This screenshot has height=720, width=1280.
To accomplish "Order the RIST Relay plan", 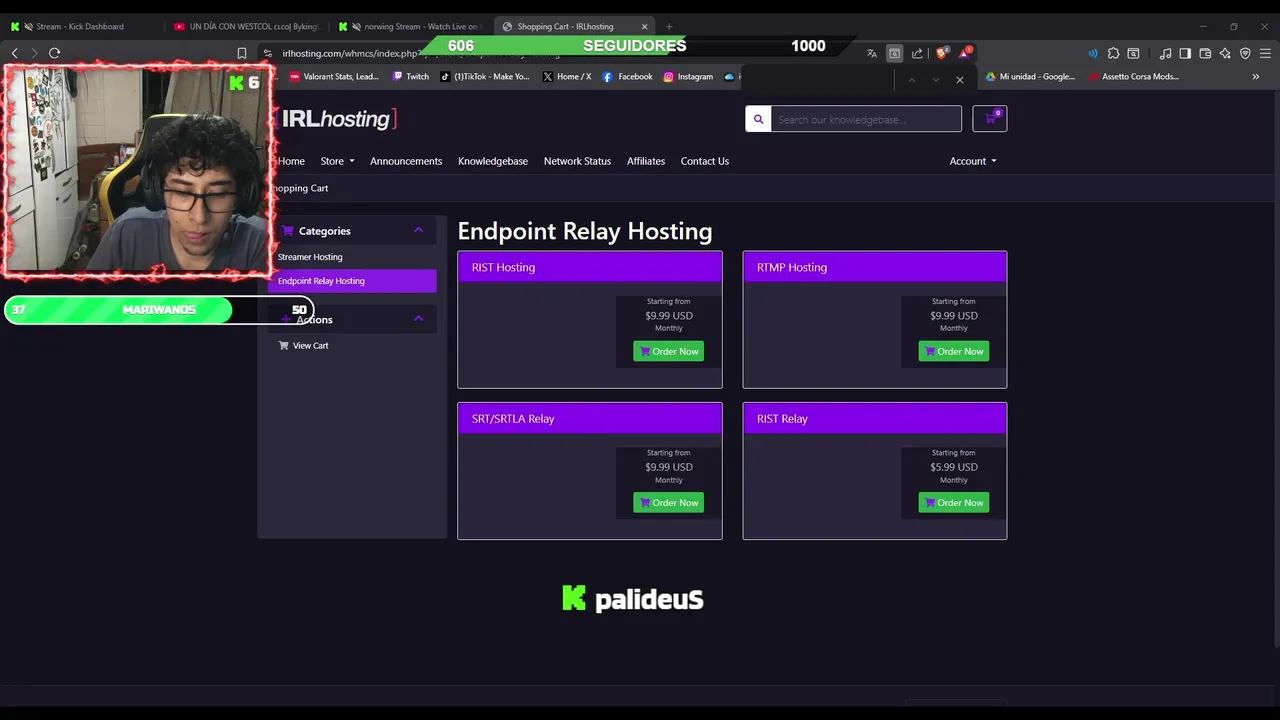I will pos(954,502).
